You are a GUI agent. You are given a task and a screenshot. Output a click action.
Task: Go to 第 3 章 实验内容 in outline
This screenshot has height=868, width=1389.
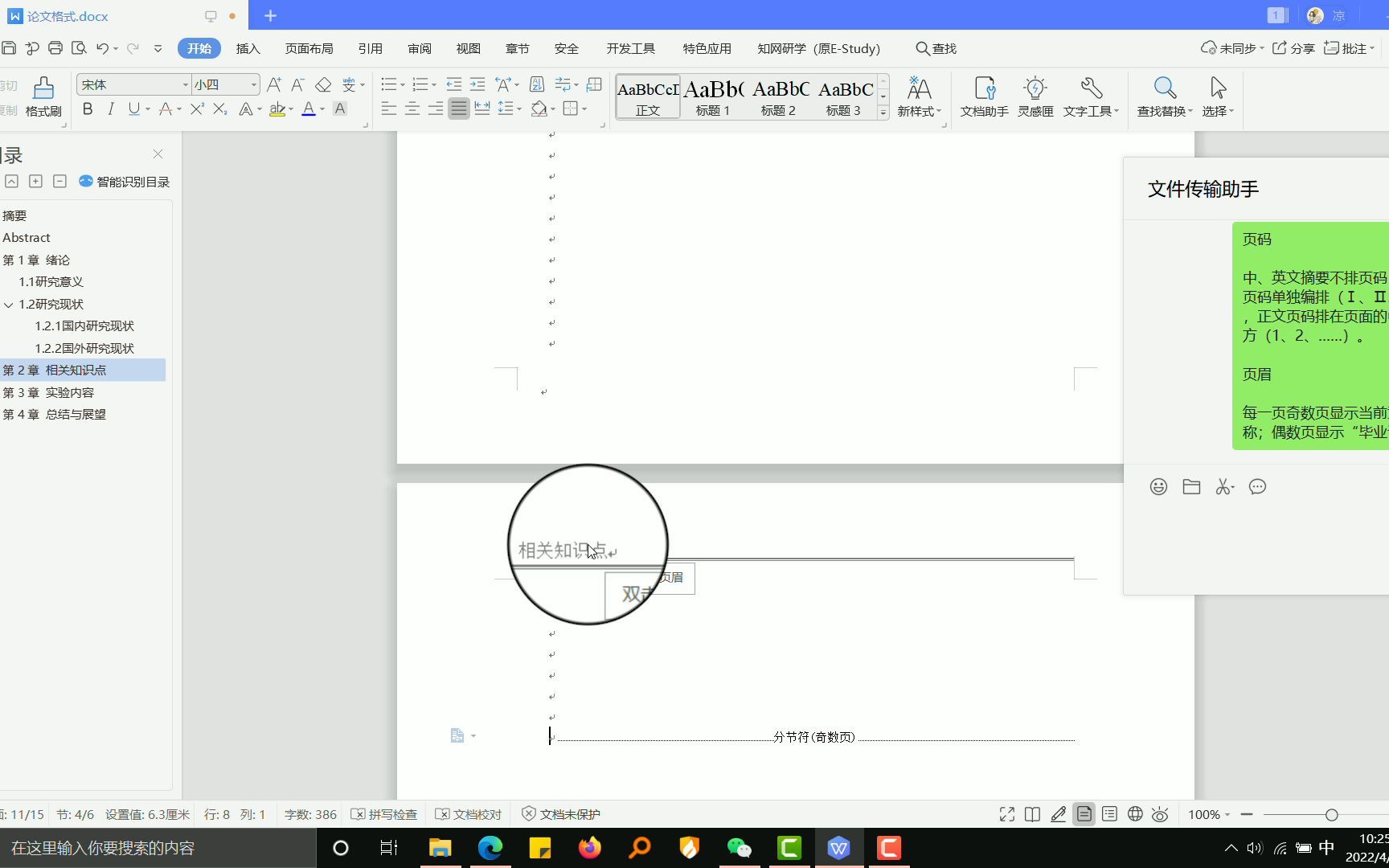pos(48,392)
